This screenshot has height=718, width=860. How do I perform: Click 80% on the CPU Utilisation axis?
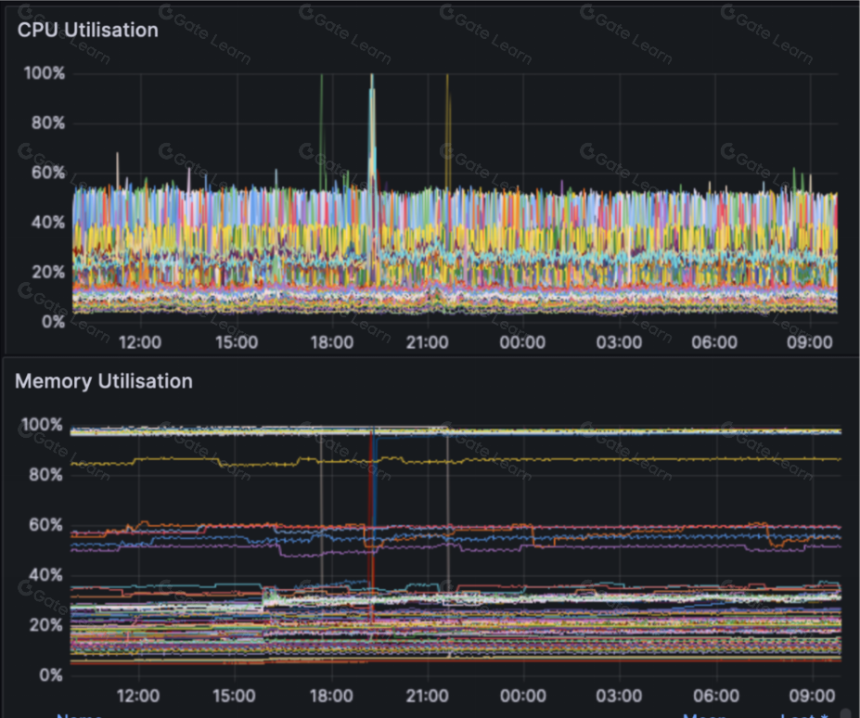pyautogui.click(x=48, y=122)
